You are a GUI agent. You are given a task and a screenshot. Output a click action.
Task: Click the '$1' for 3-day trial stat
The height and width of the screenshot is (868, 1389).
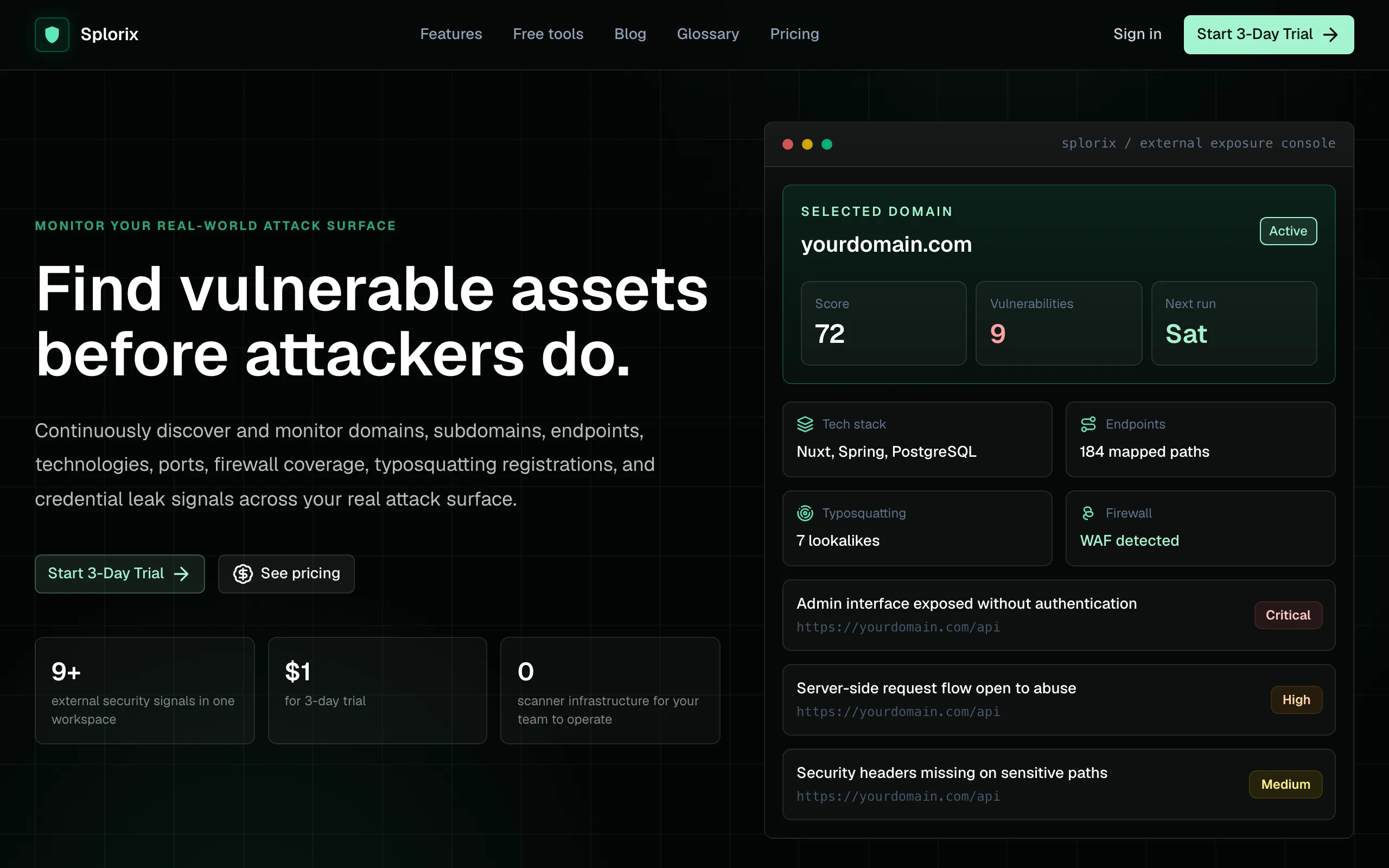[x=378, y=691]
